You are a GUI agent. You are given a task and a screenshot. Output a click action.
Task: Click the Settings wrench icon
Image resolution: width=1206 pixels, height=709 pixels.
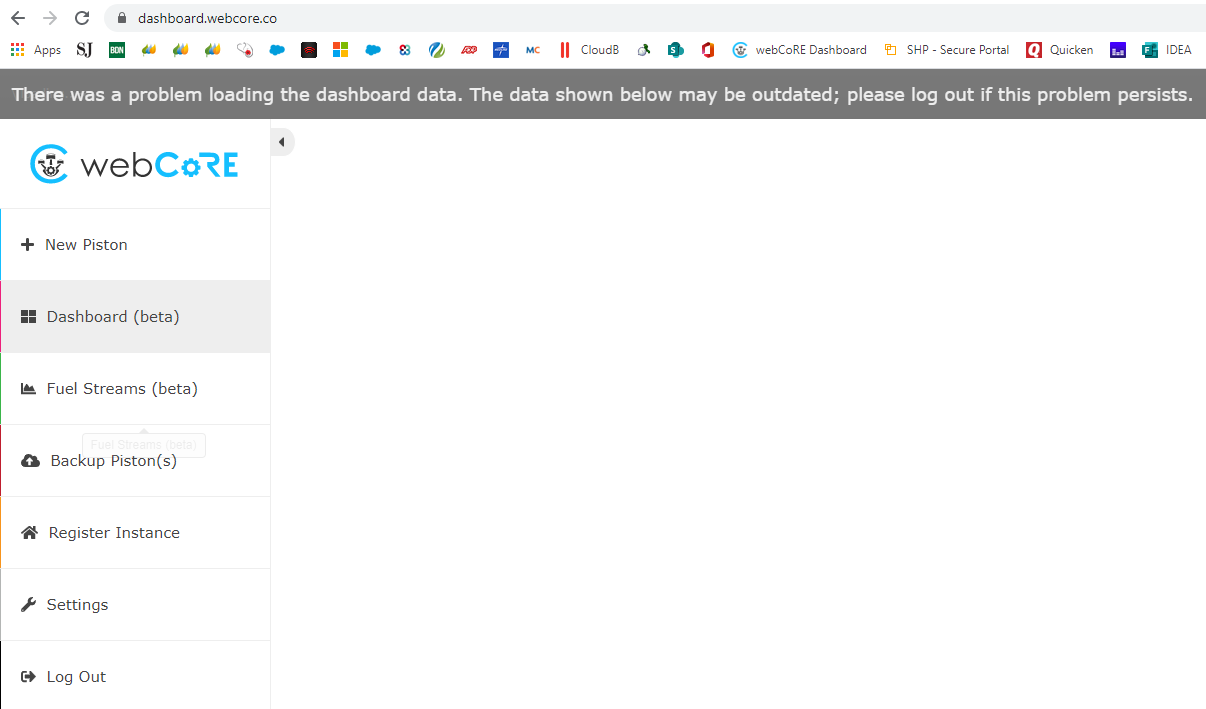(x=28, y=605)
